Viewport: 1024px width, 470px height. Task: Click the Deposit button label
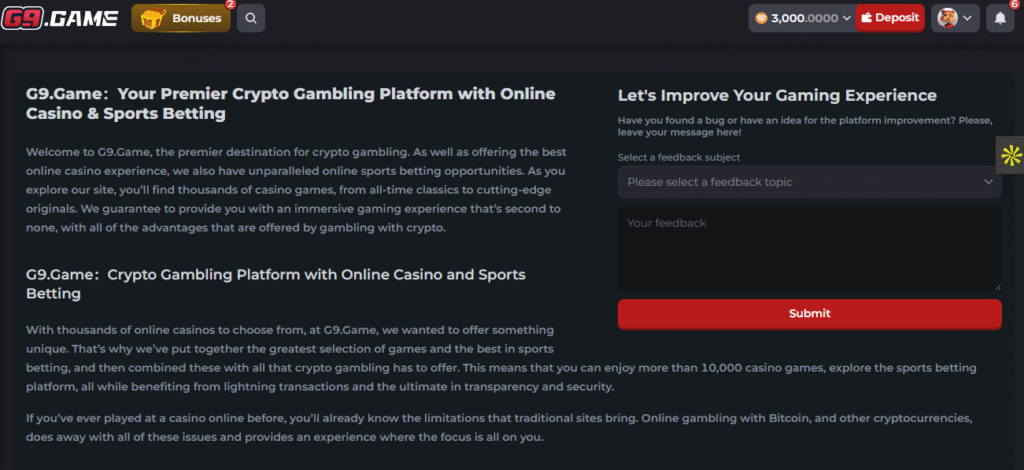pyautogui.click(x=897, y=18)
